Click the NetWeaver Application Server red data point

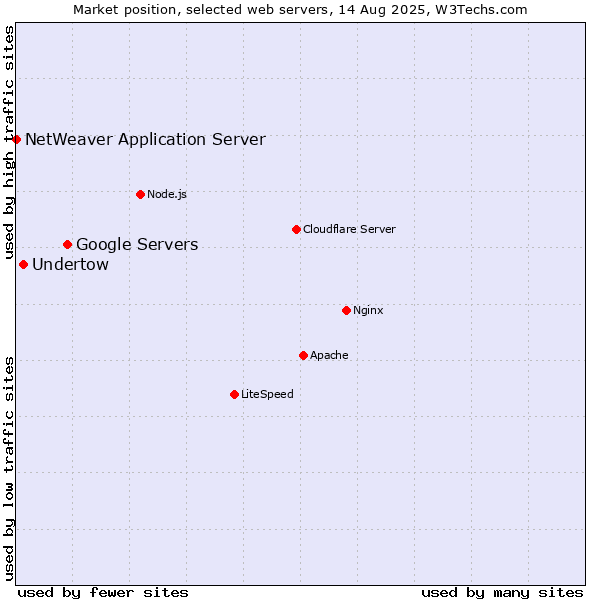click(16, 140)
